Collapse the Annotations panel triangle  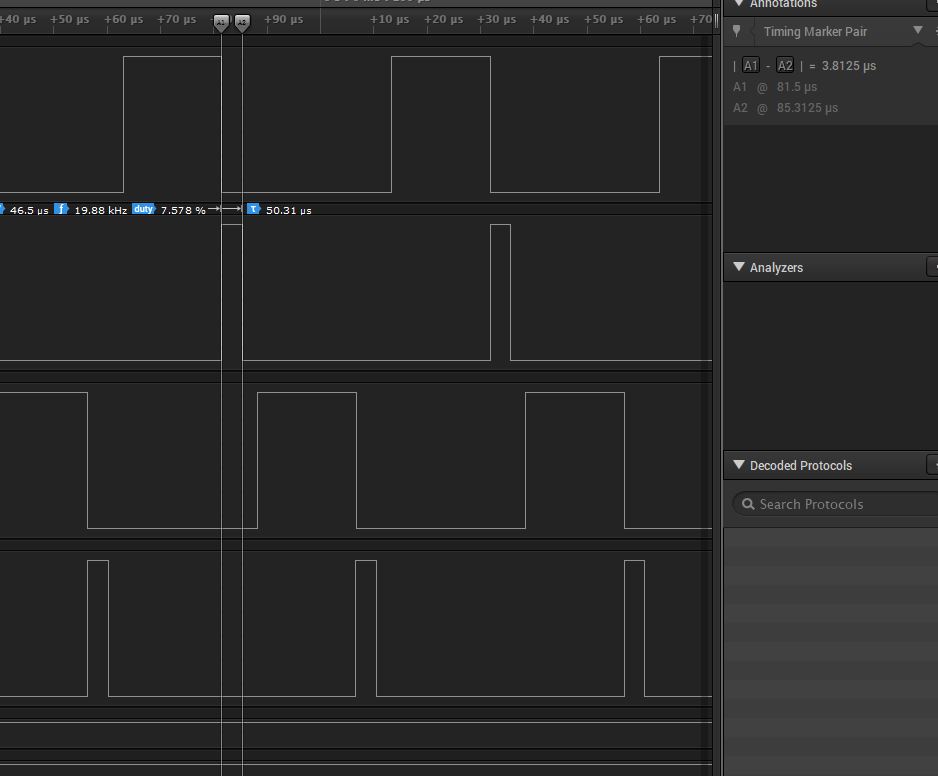pyautogui.click(x=739, y=4)
